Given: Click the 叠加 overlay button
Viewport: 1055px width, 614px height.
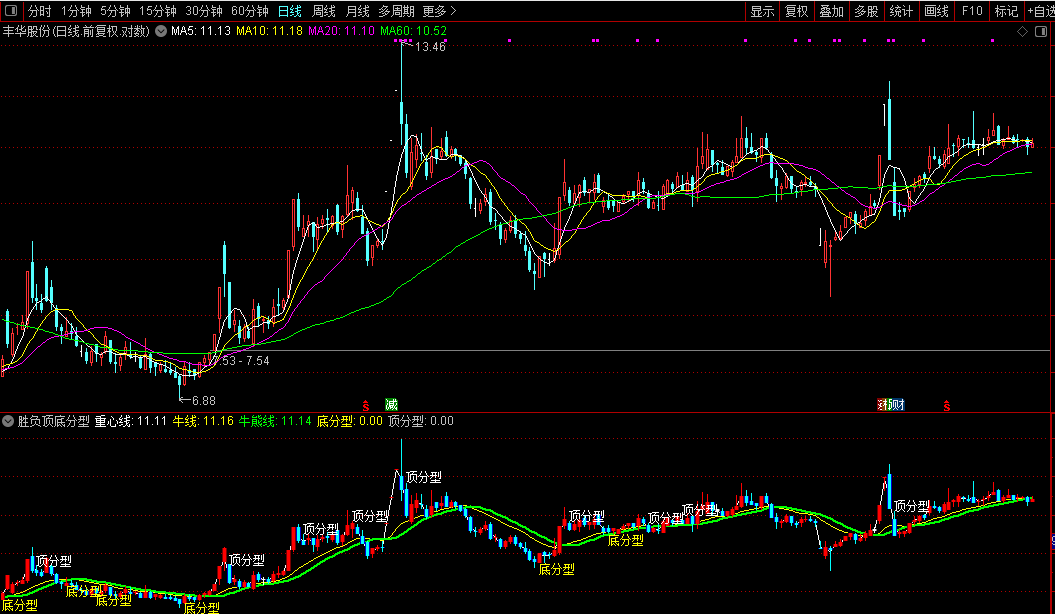Looking at the screenshot, I should (x=832, y=11).
